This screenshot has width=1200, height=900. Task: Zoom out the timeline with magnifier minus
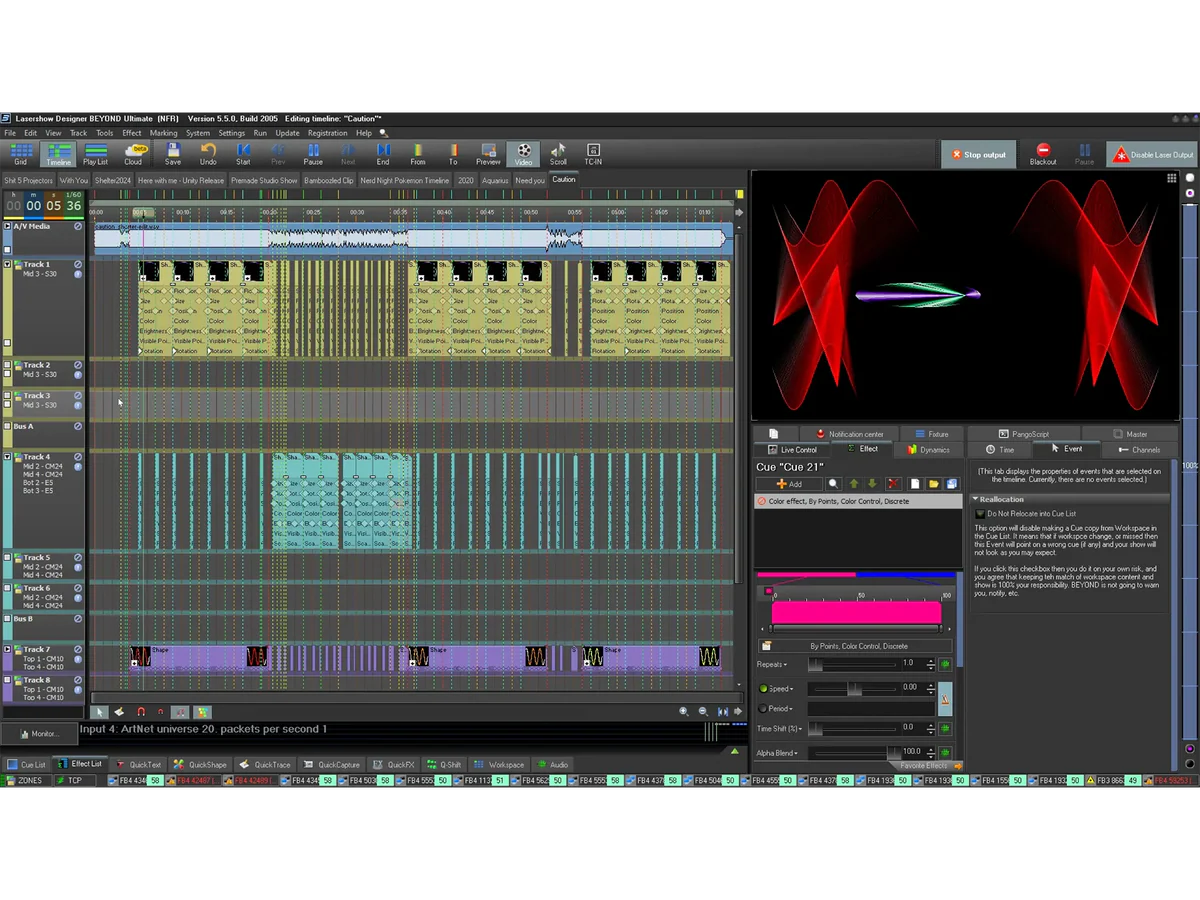(703, 712)
